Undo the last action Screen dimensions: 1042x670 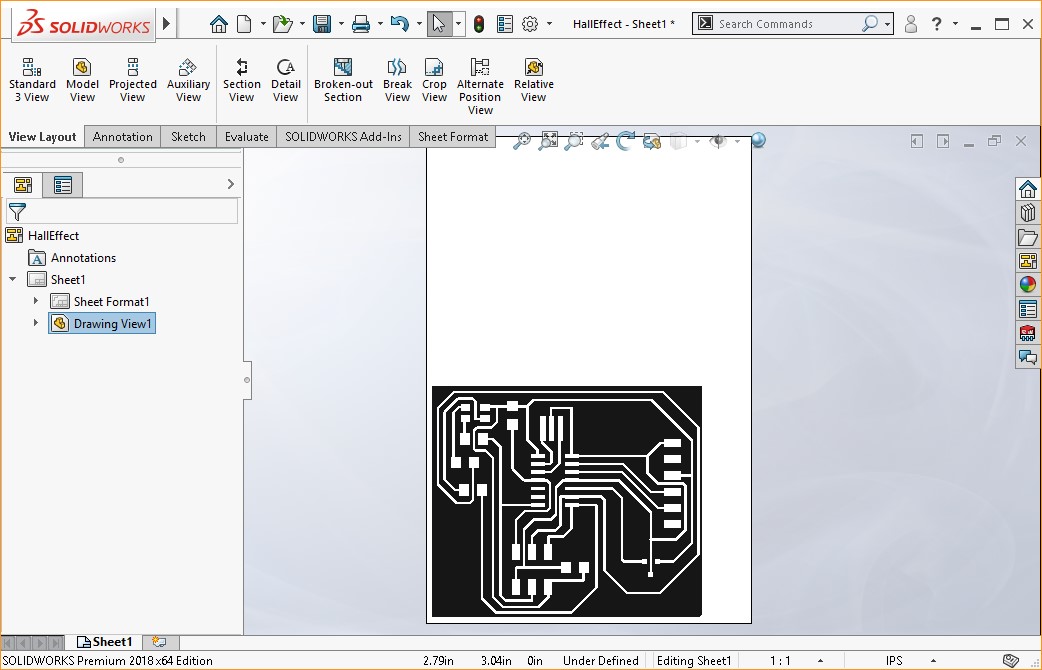pyautogui.click(x=399, y=24)
